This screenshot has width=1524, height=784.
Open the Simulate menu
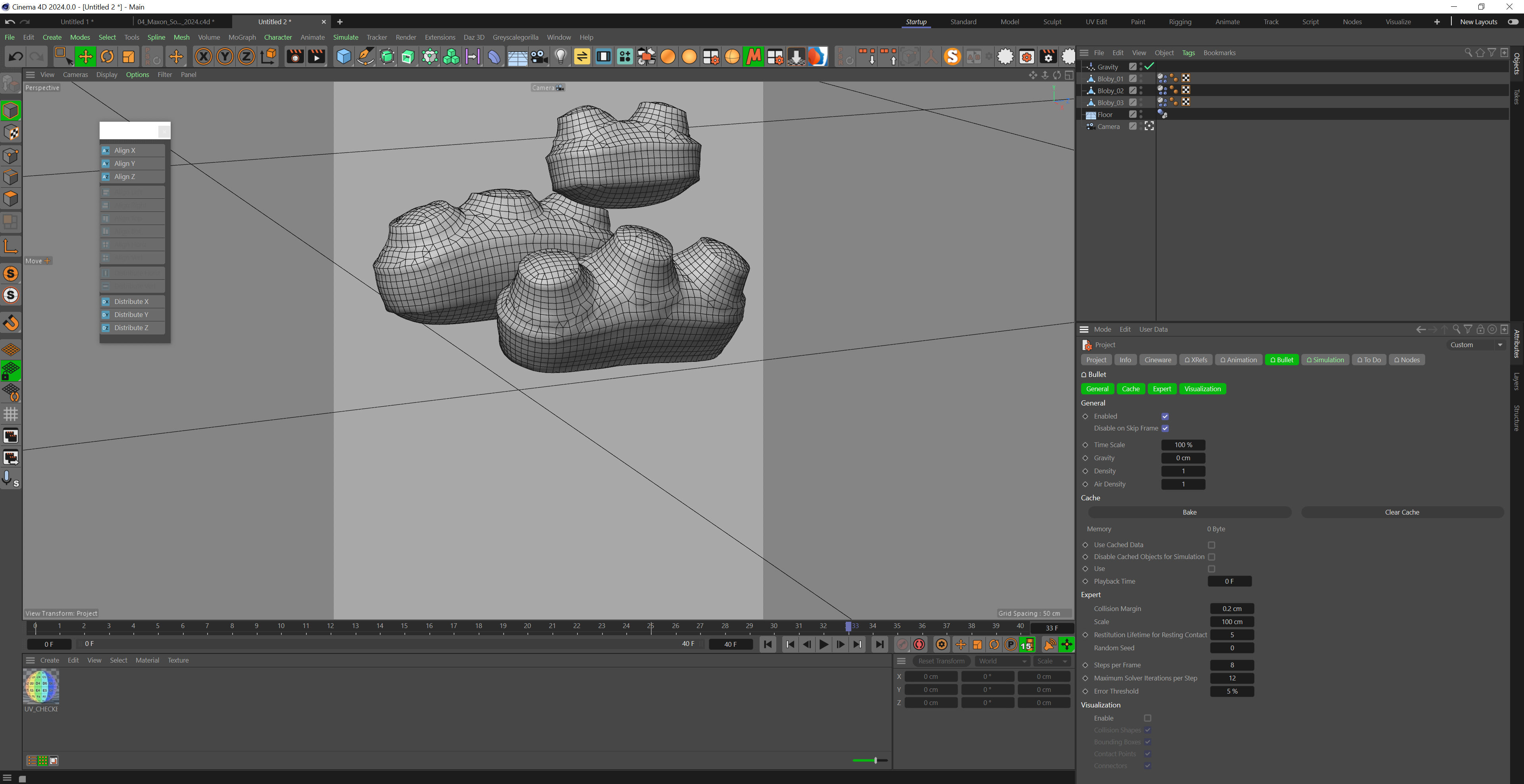[346, 37]
